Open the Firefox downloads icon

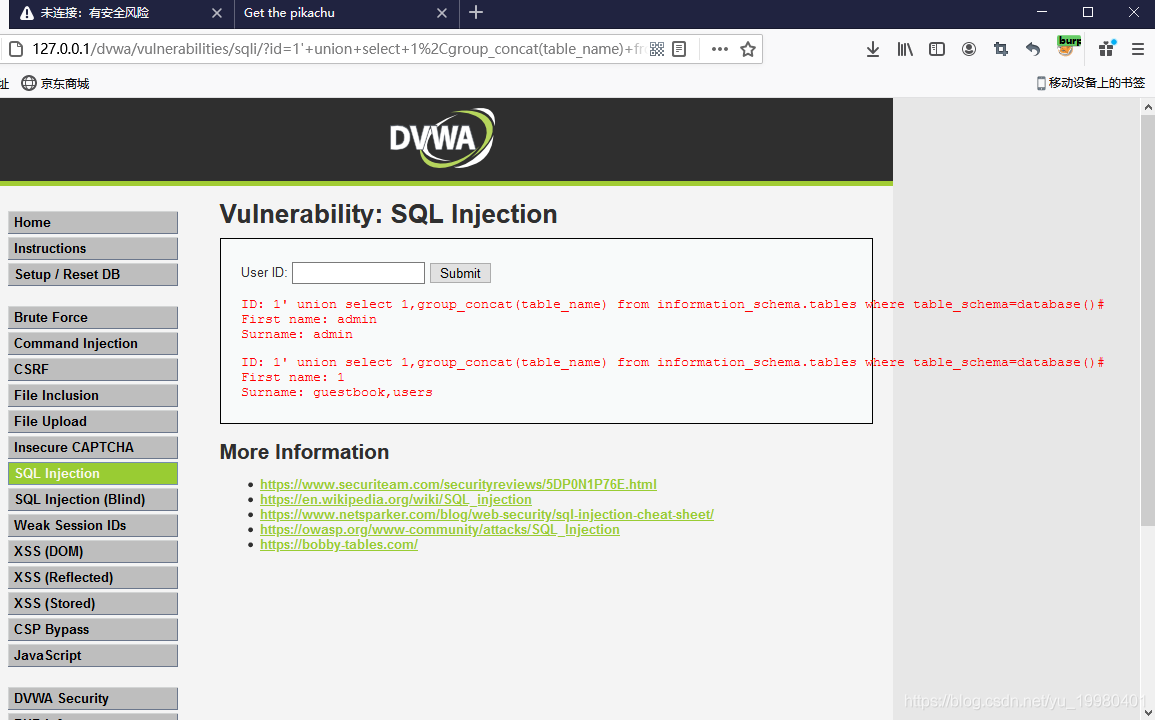873,49
